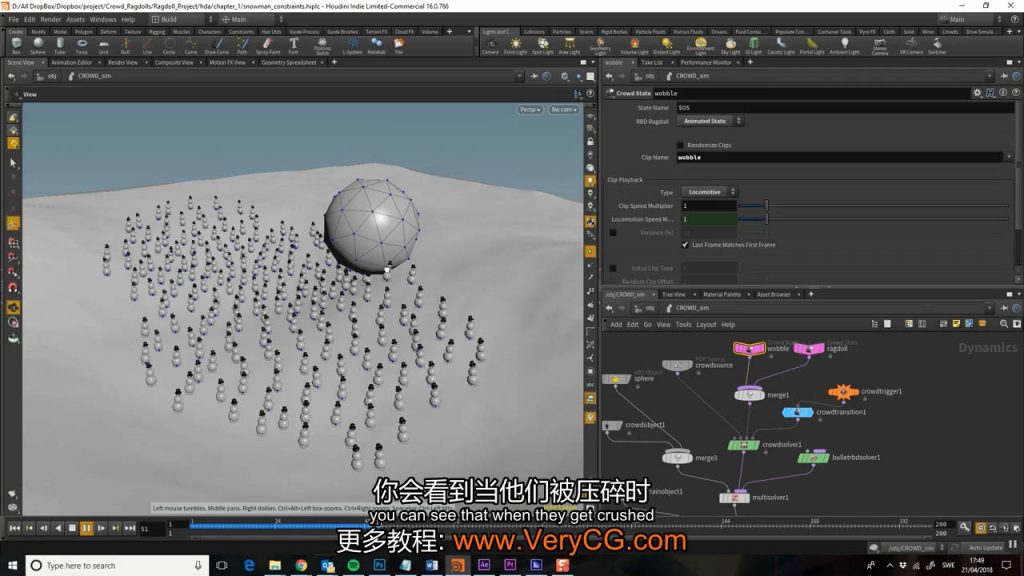1024x576 pixels.
Task: Add a Sky Light from the shelf
Action: pos(730,46)
